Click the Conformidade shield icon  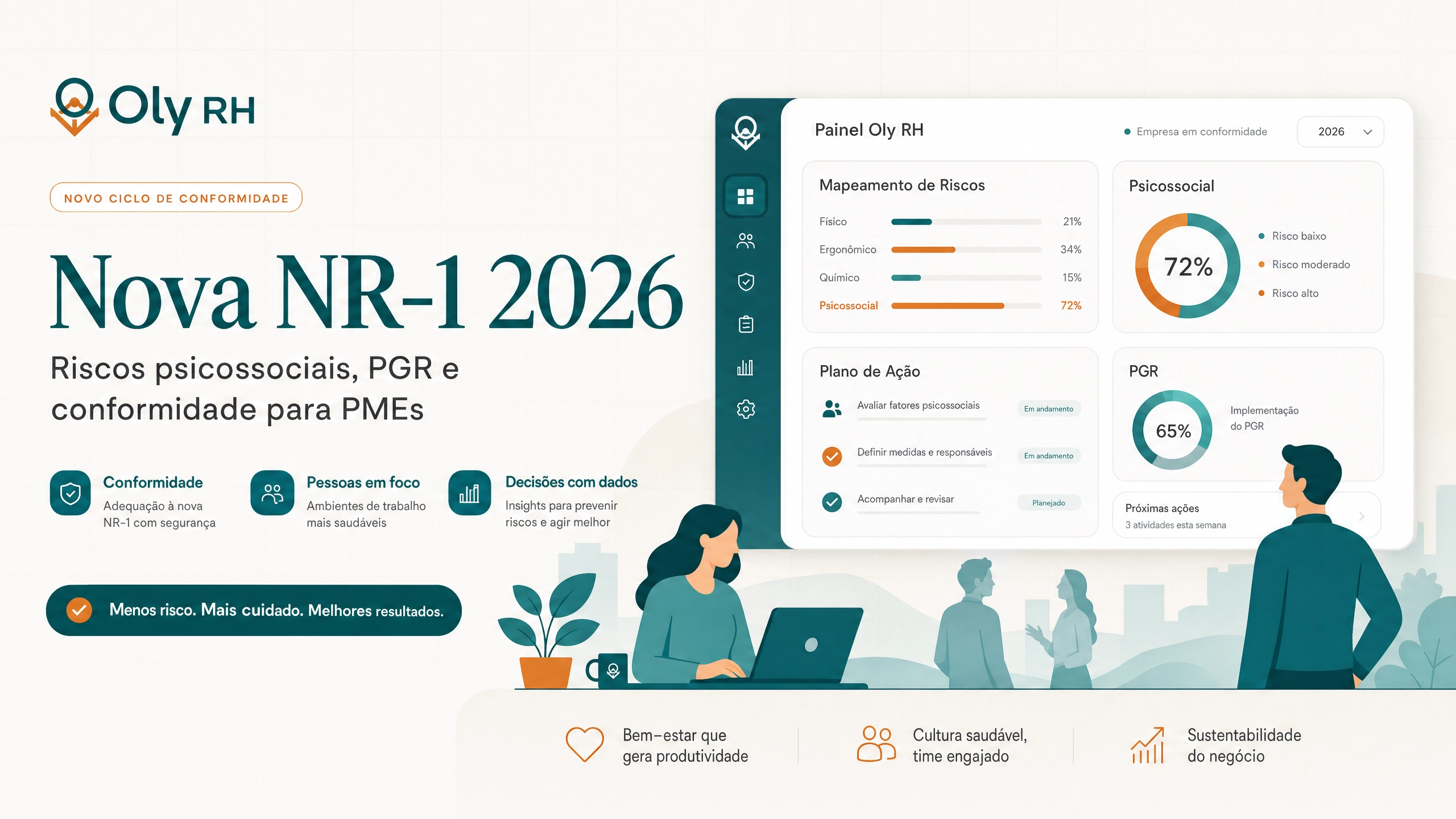(x=71, y=493)
